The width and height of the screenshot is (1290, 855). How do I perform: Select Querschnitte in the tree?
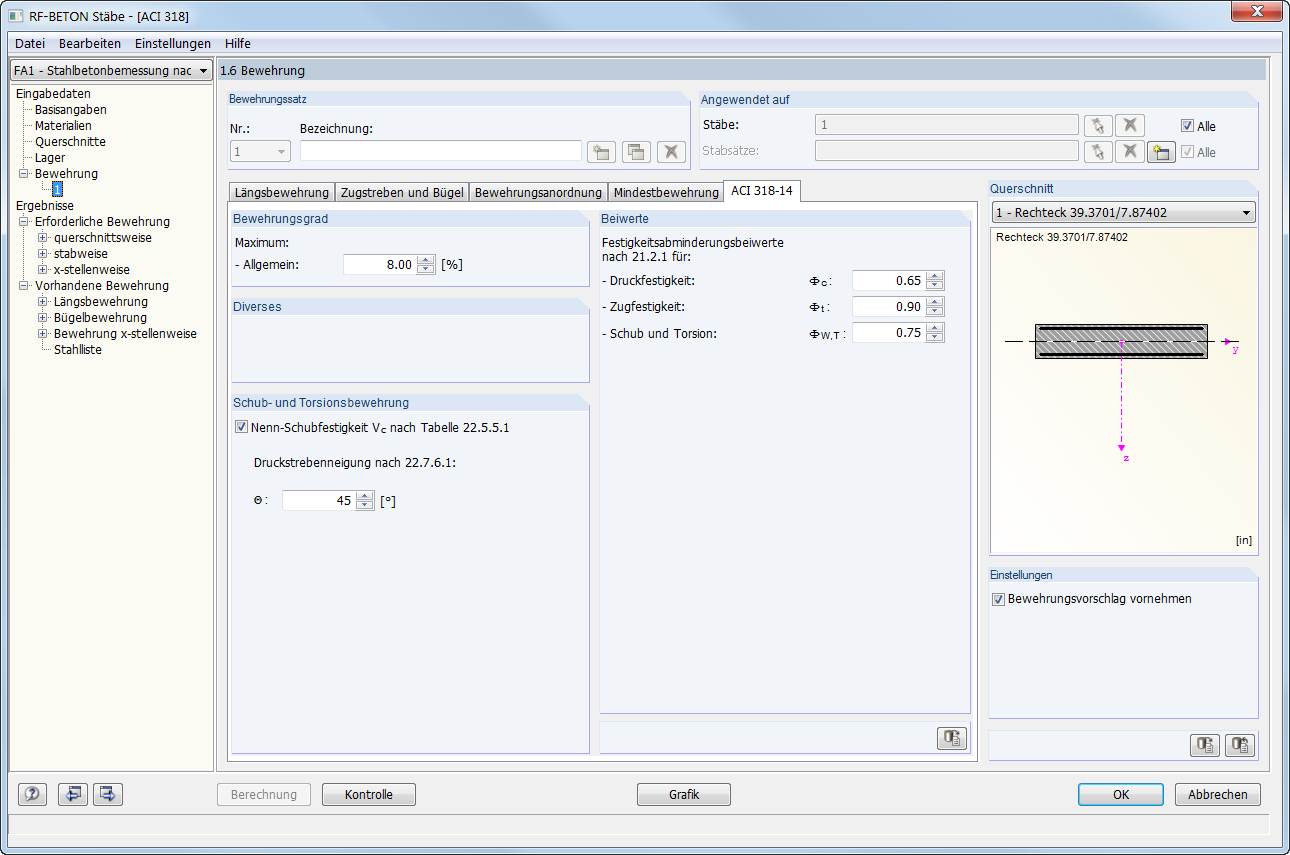click(70, 142)
